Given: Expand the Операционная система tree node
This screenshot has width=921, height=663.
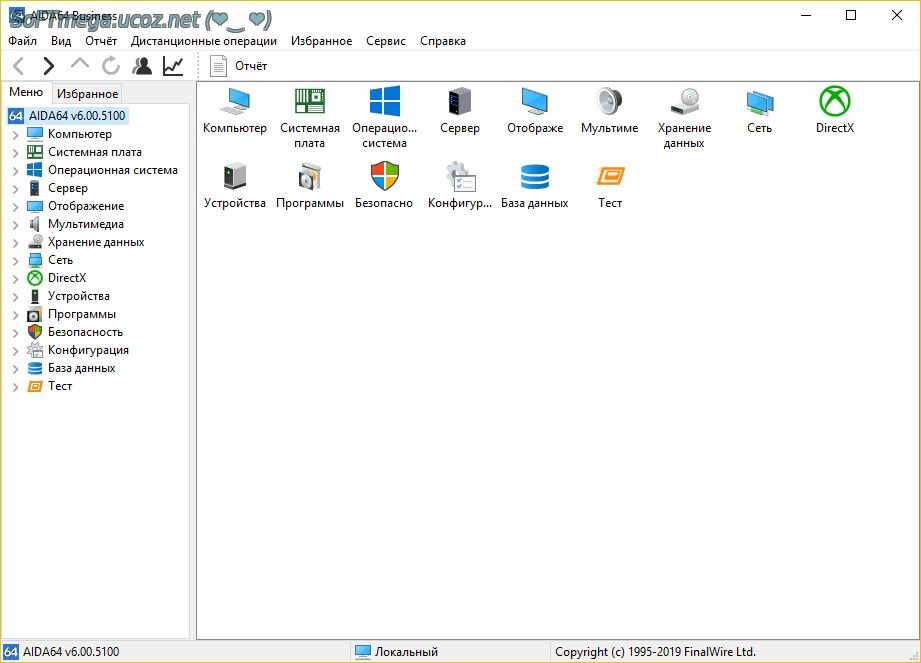Looking at the screenshot, I should pyautogui.click(x=16, y=171).
